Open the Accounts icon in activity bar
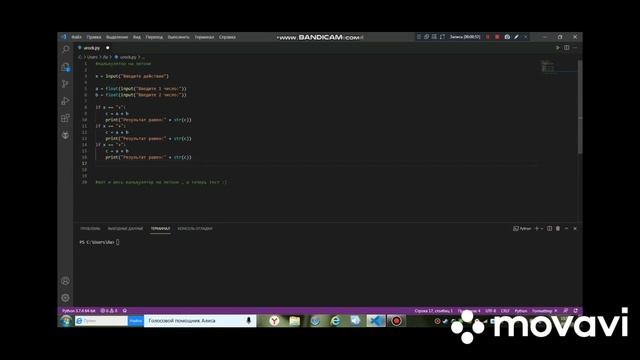The width and height of the screenshot is (640, 360). click(x=65, y=281)
